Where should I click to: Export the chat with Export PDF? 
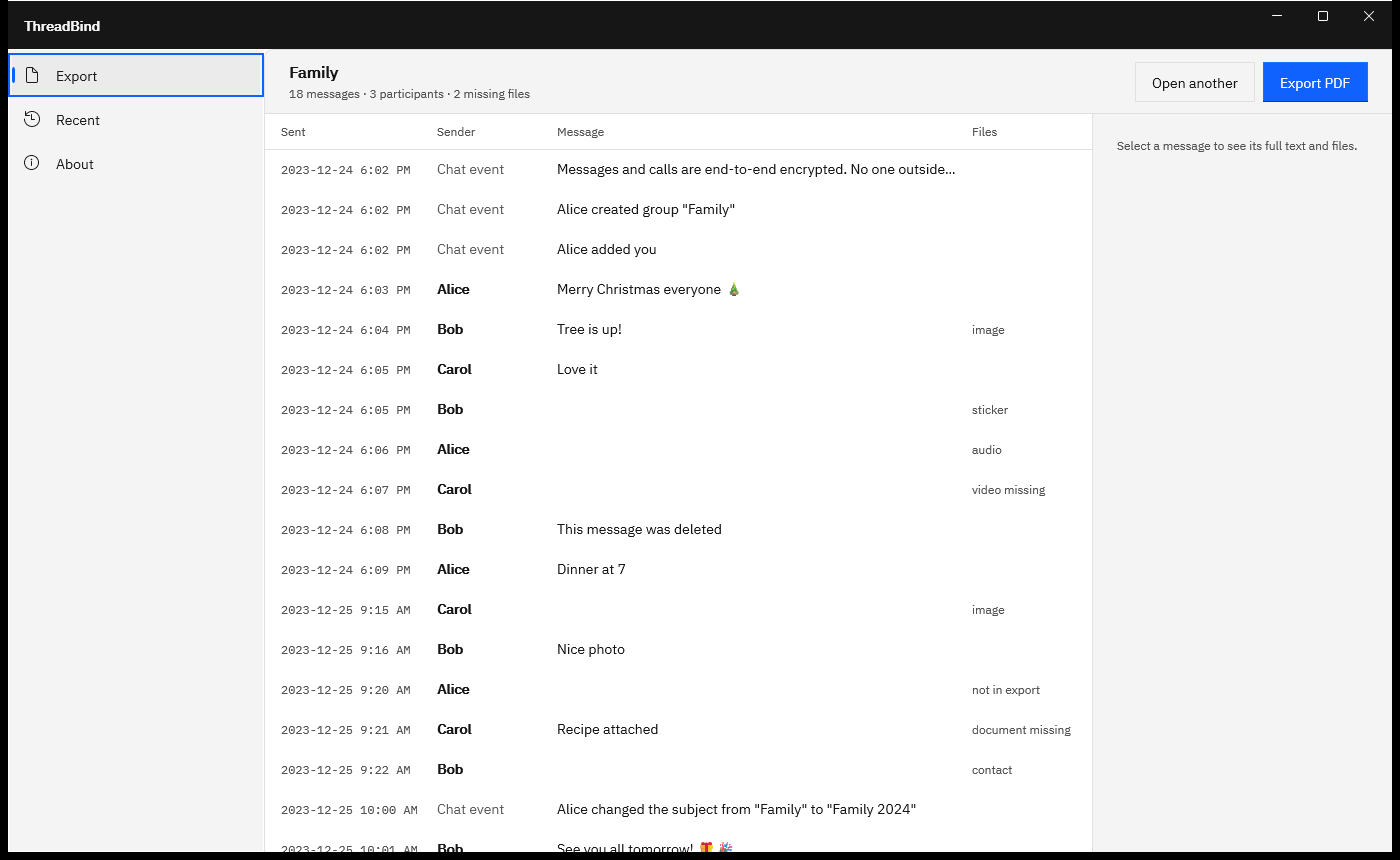(1315, 83)
